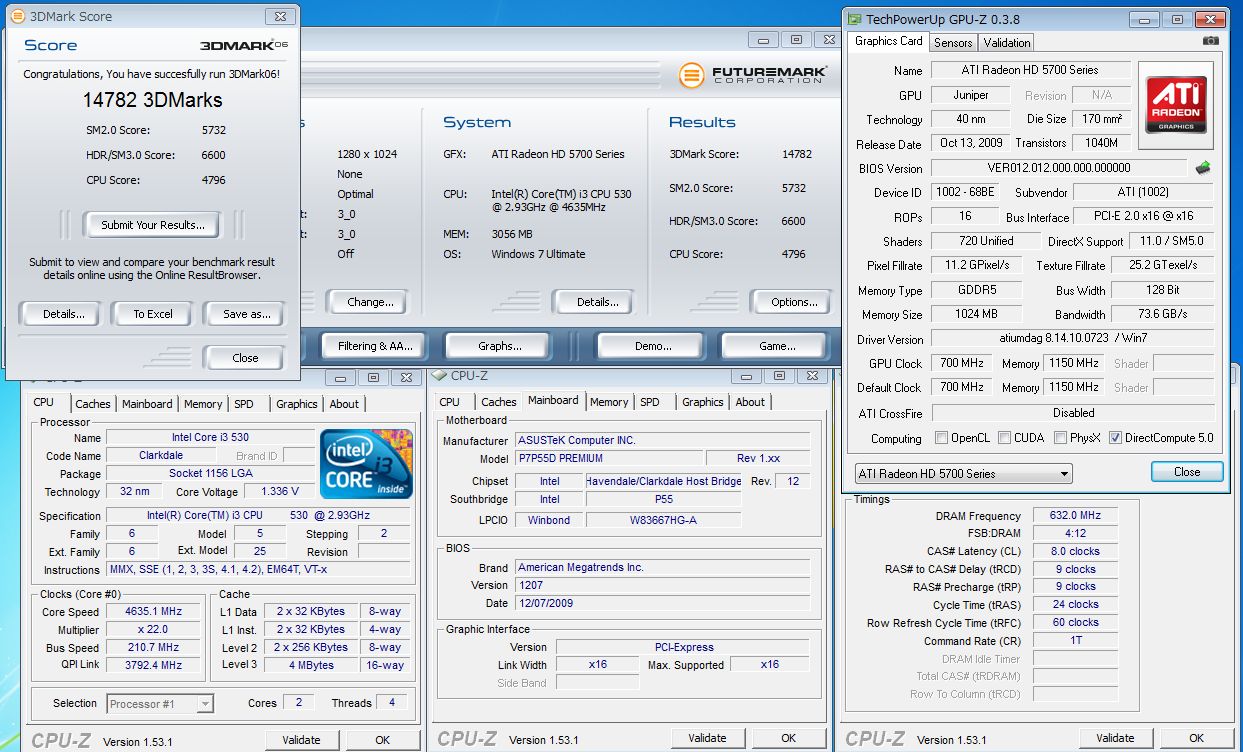Click the green BIOS save chip icon
1243x752 pixels.
[x=1203, y=168]
